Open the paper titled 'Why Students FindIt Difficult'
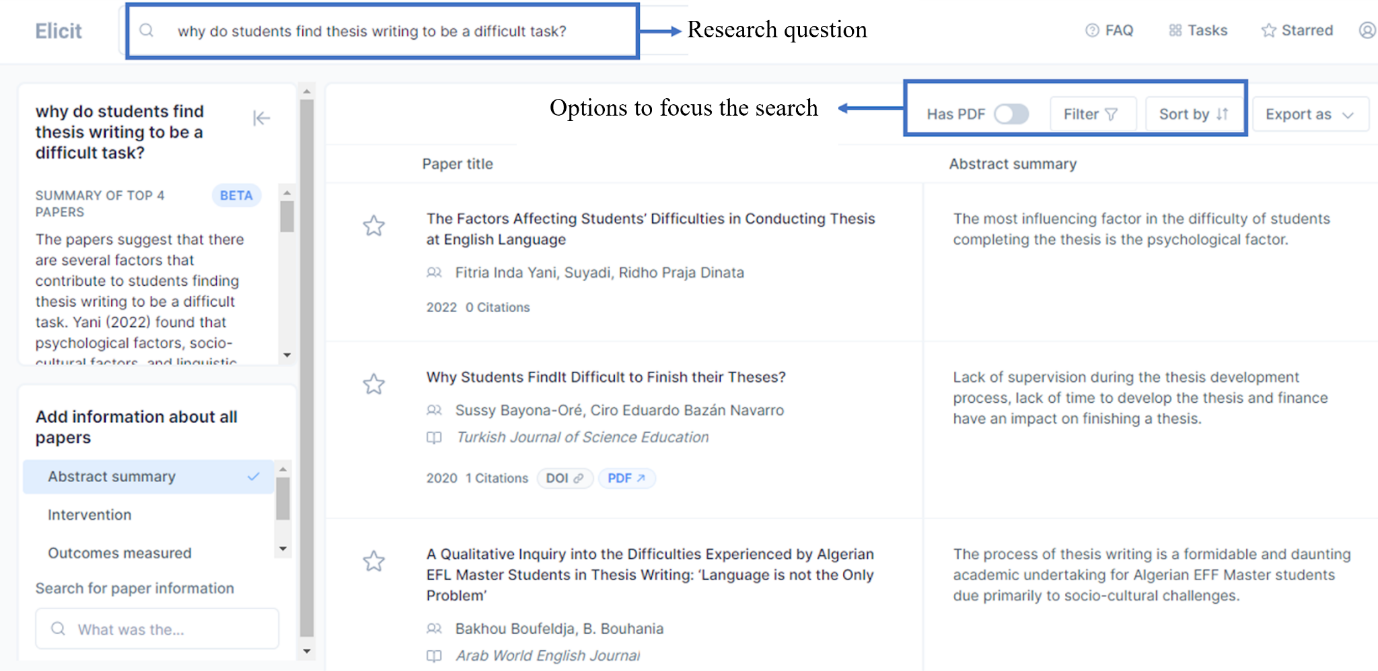The width and height of the screenshot is (1378, 671). pos(606,377)
